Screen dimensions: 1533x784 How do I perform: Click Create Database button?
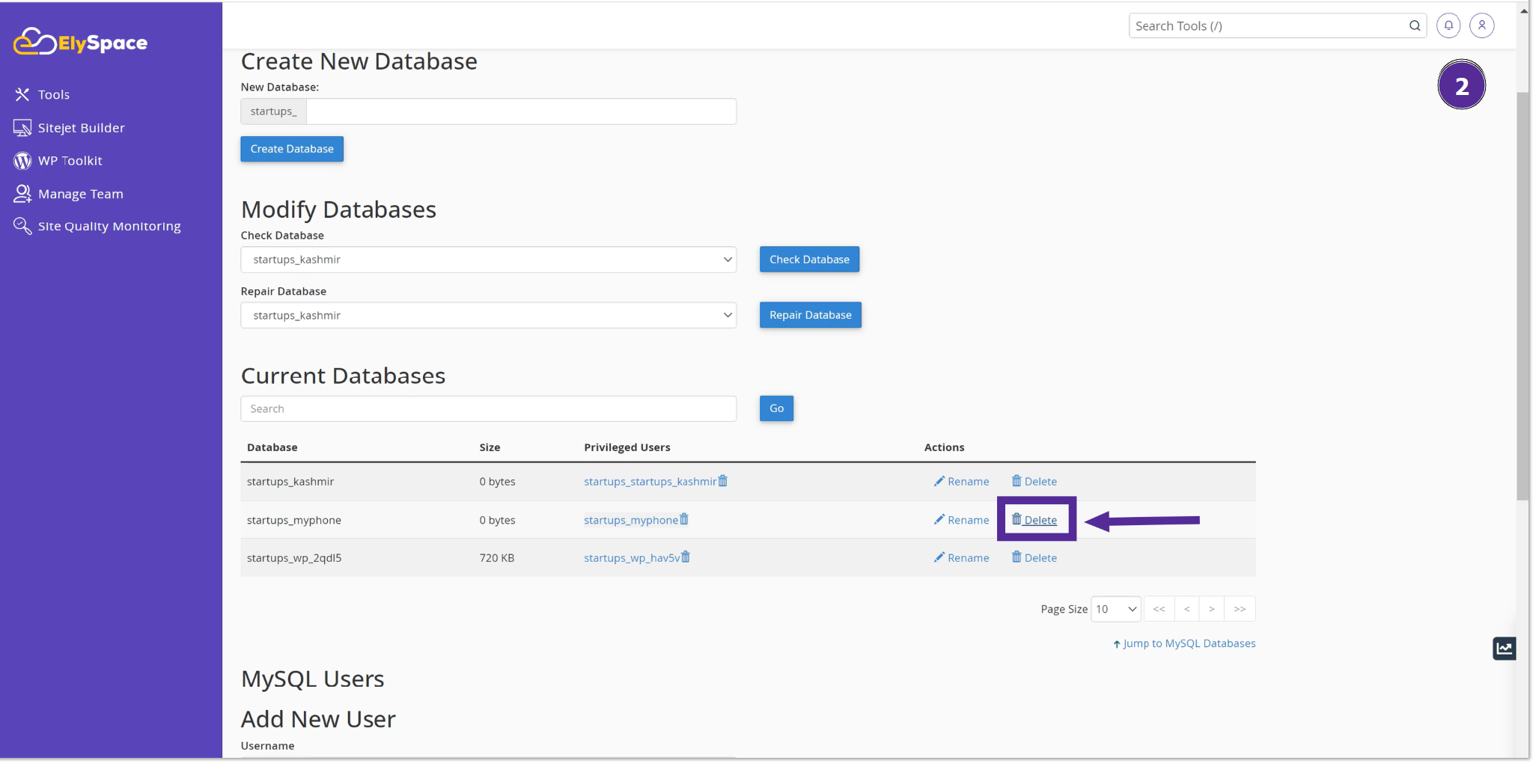292,149
